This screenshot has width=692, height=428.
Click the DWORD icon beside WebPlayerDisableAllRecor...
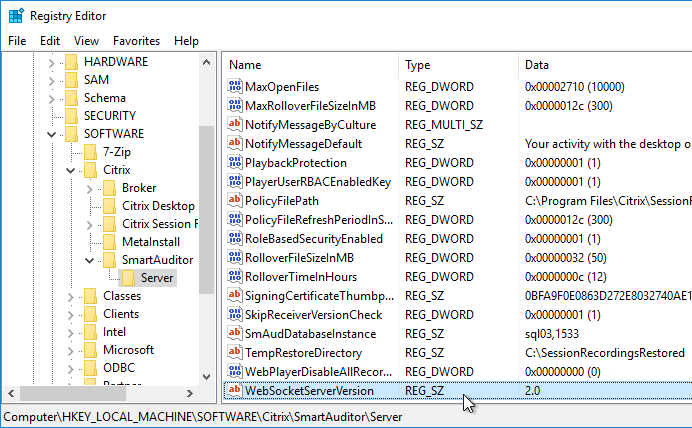coord(235,371)
